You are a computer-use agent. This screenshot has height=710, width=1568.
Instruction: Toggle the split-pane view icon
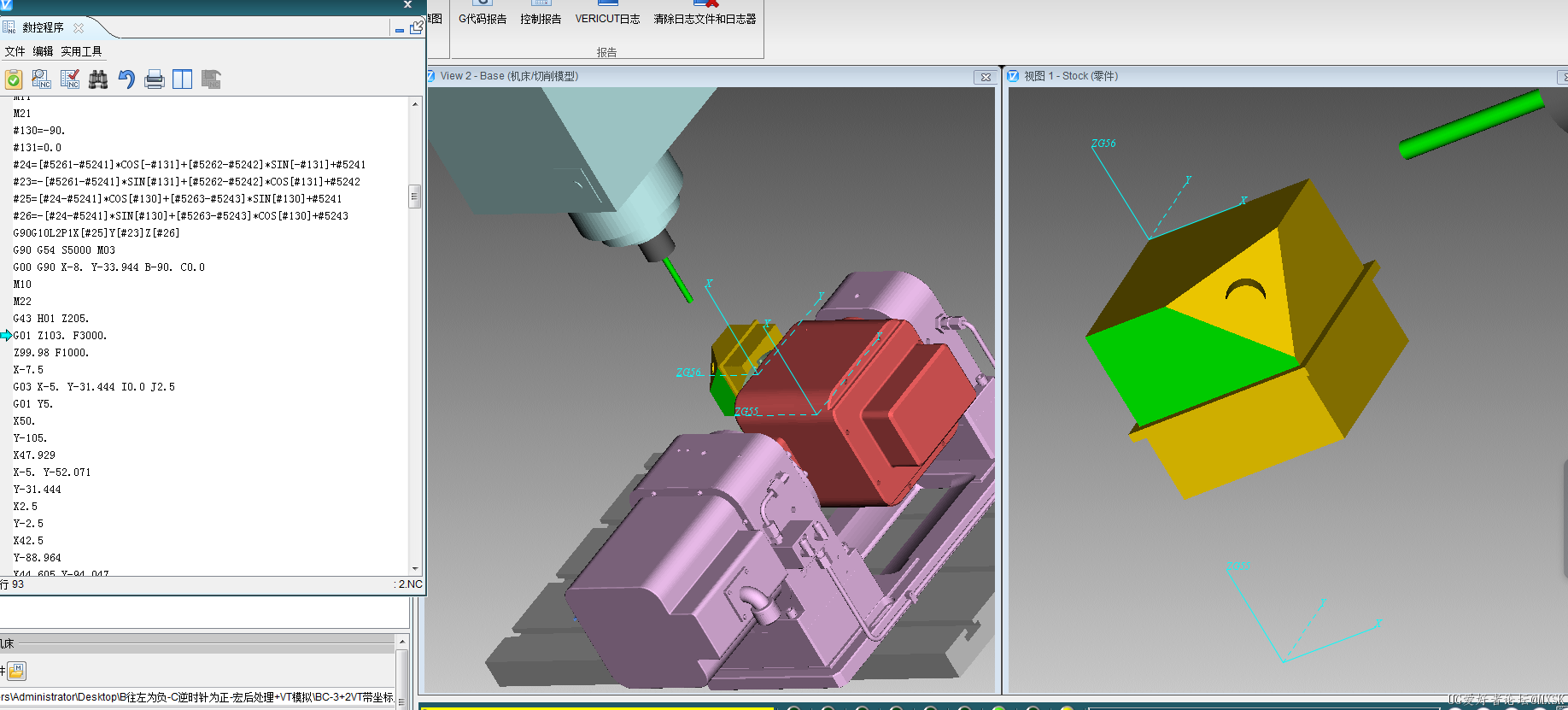[x=183, y=79]
